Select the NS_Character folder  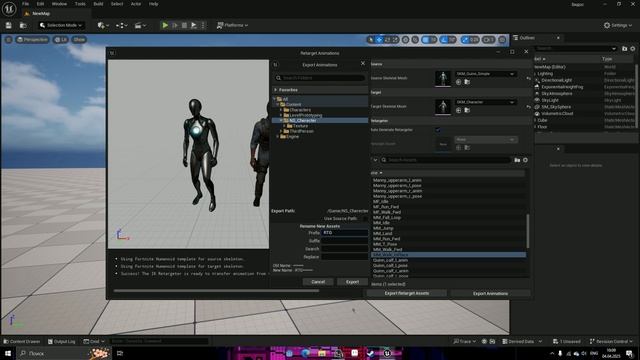coord(302,120)
